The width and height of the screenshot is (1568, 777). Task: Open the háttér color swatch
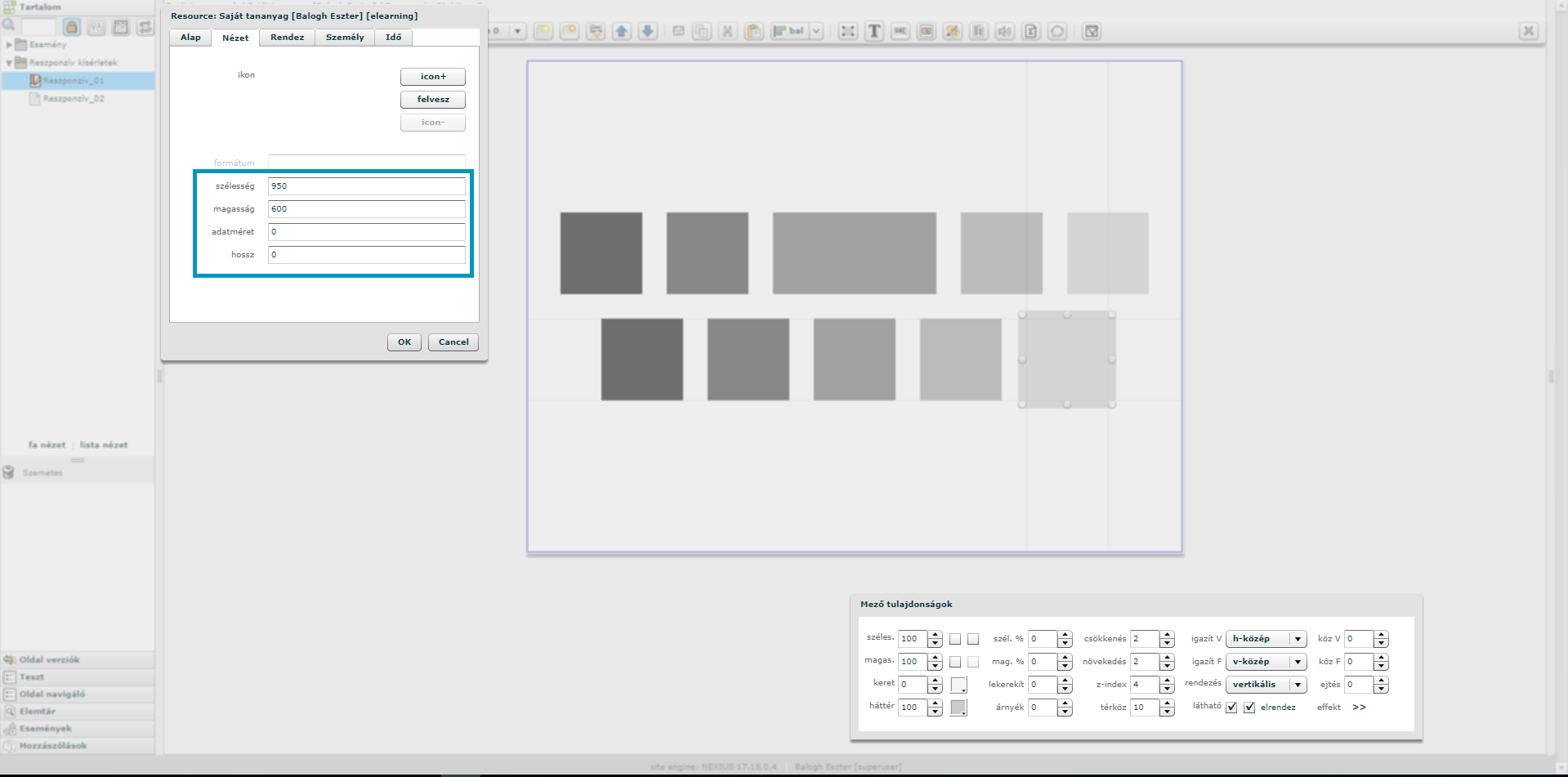click(958, 708)
